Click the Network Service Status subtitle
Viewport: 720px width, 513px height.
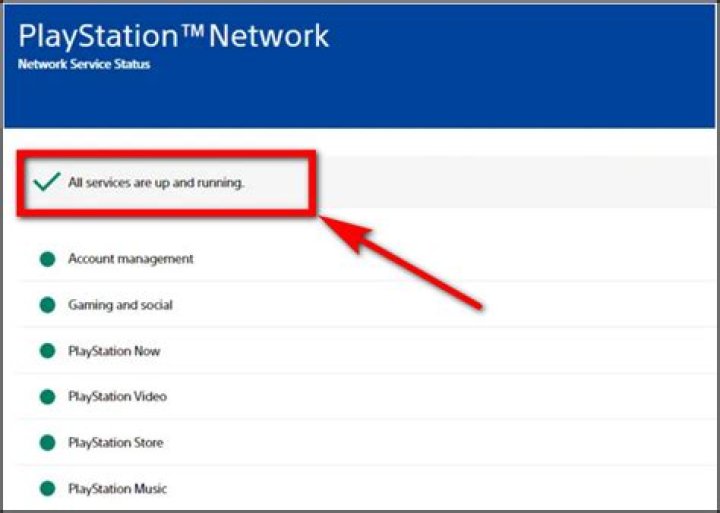pyautogui.click(x=84, y=64)
